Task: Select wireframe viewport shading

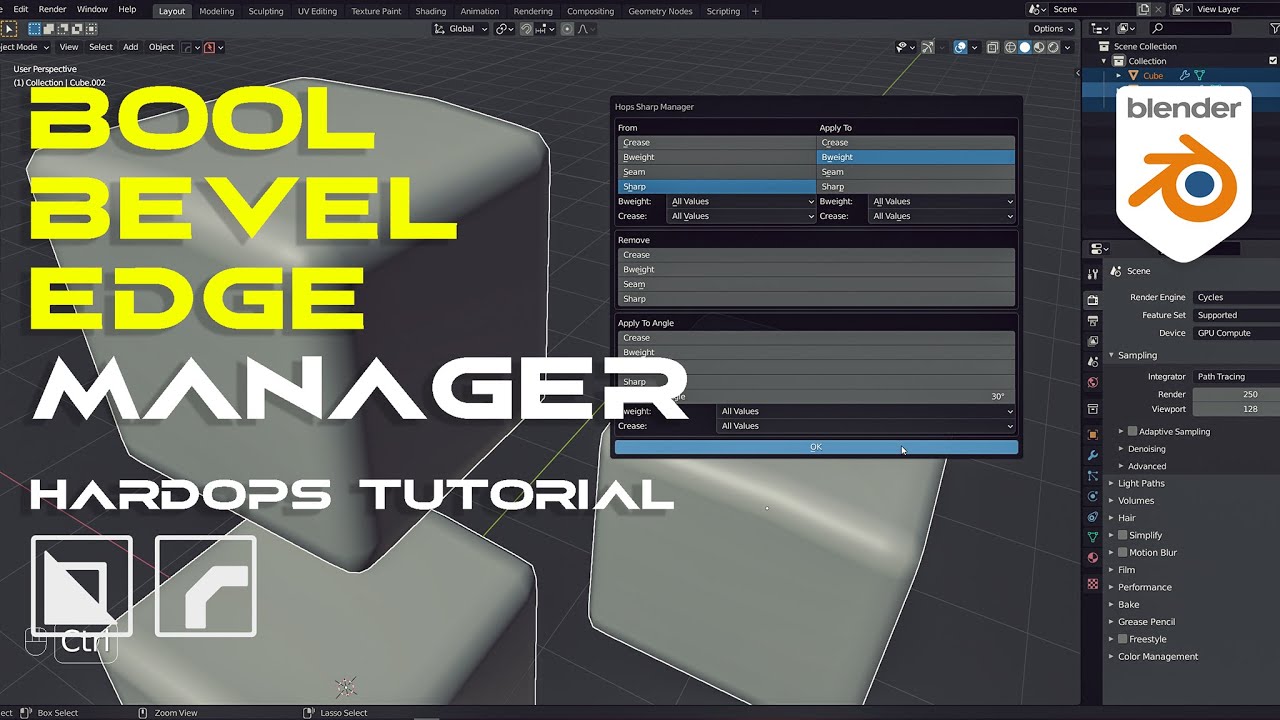Action: [x=1010, y=47]
